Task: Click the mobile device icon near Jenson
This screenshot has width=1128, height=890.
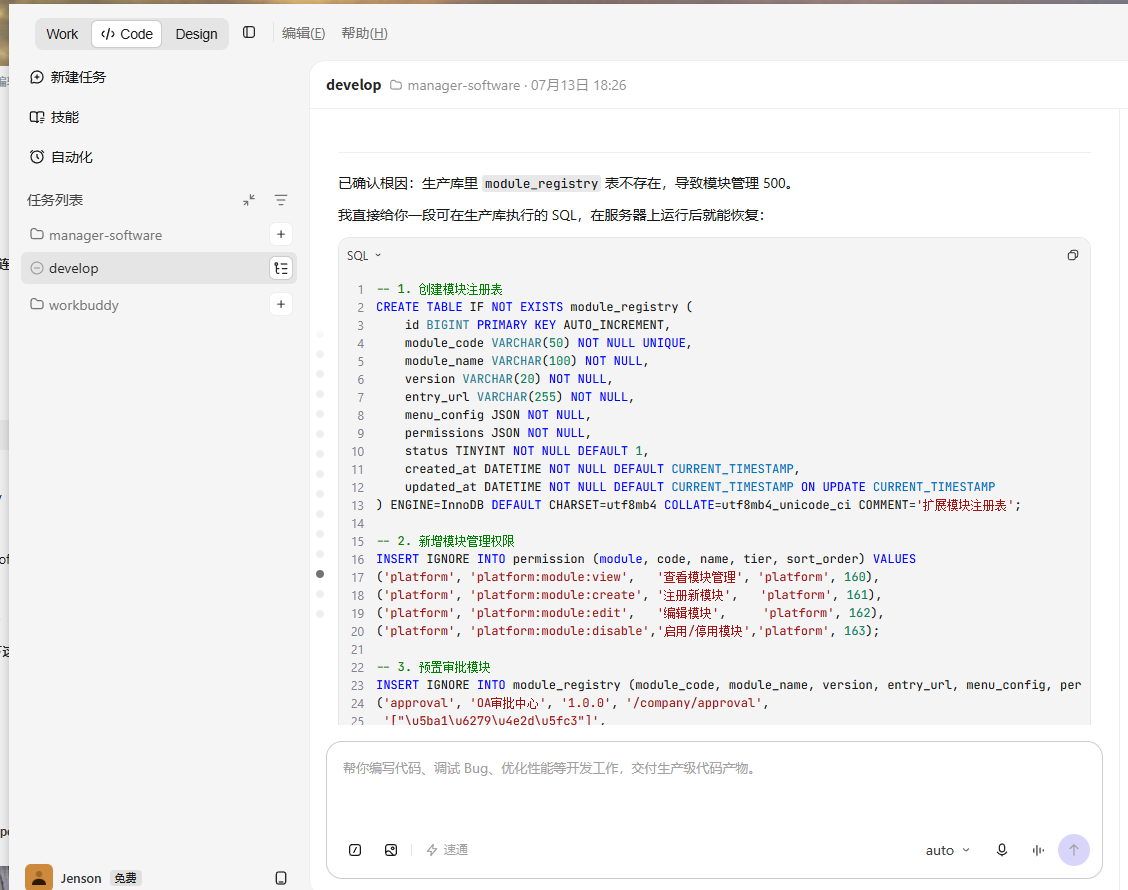Action: [281, 878]
